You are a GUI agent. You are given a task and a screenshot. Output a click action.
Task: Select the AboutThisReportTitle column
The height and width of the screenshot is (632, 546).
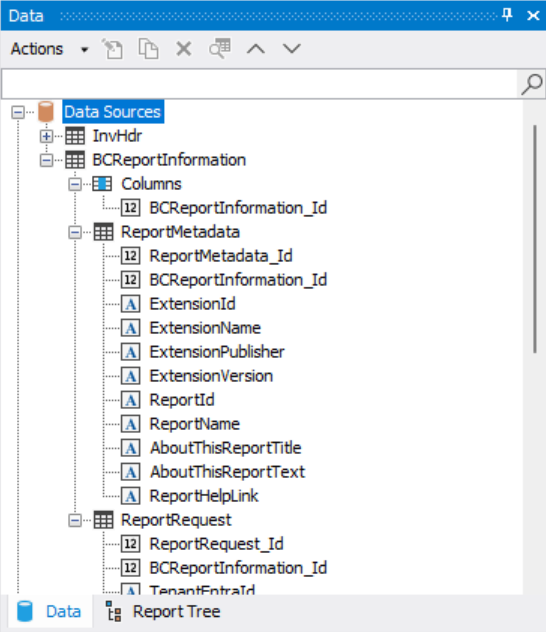point(226,448)
